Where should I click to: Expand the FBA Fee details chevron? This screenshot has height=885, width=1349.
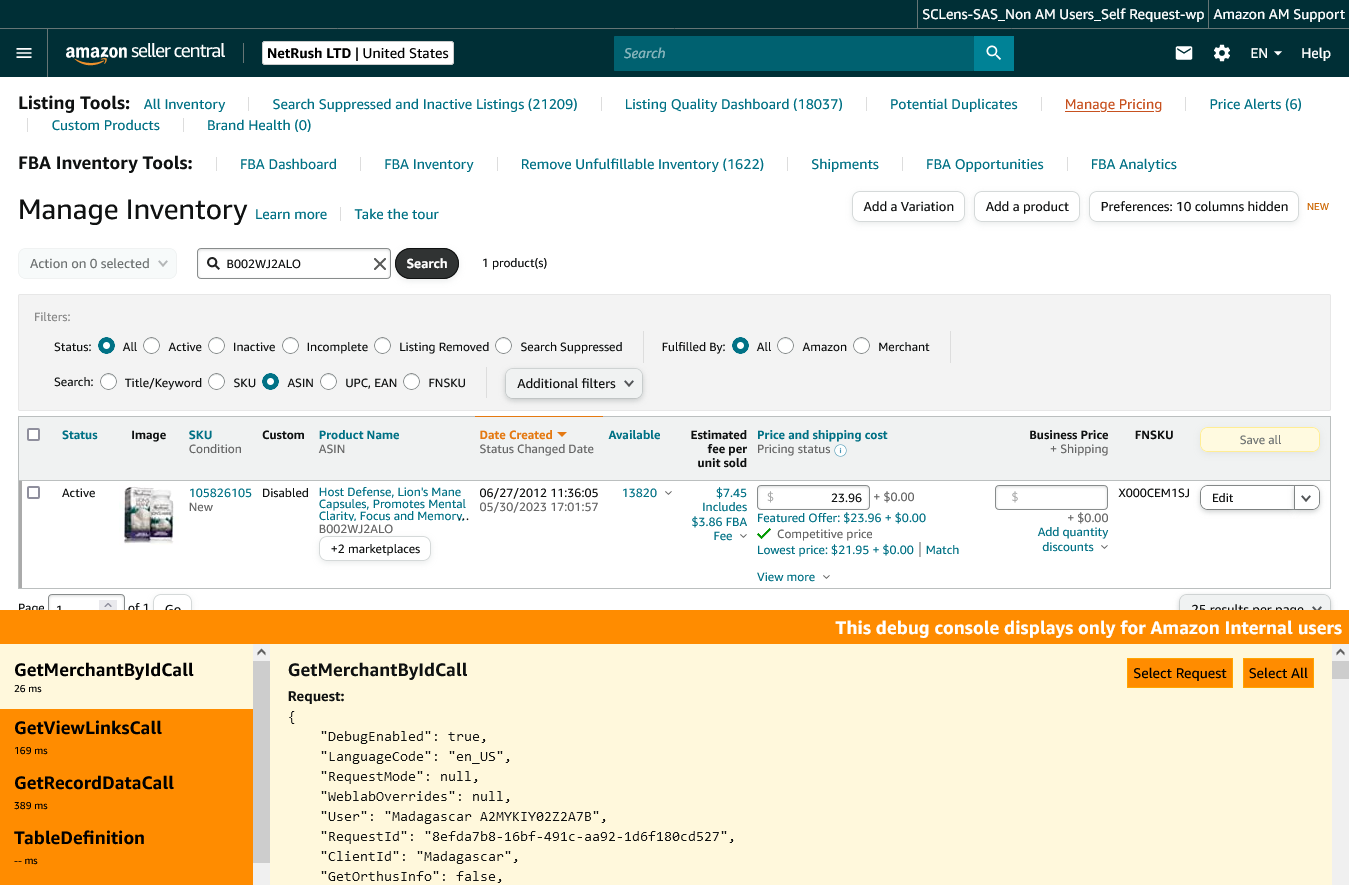743,537
